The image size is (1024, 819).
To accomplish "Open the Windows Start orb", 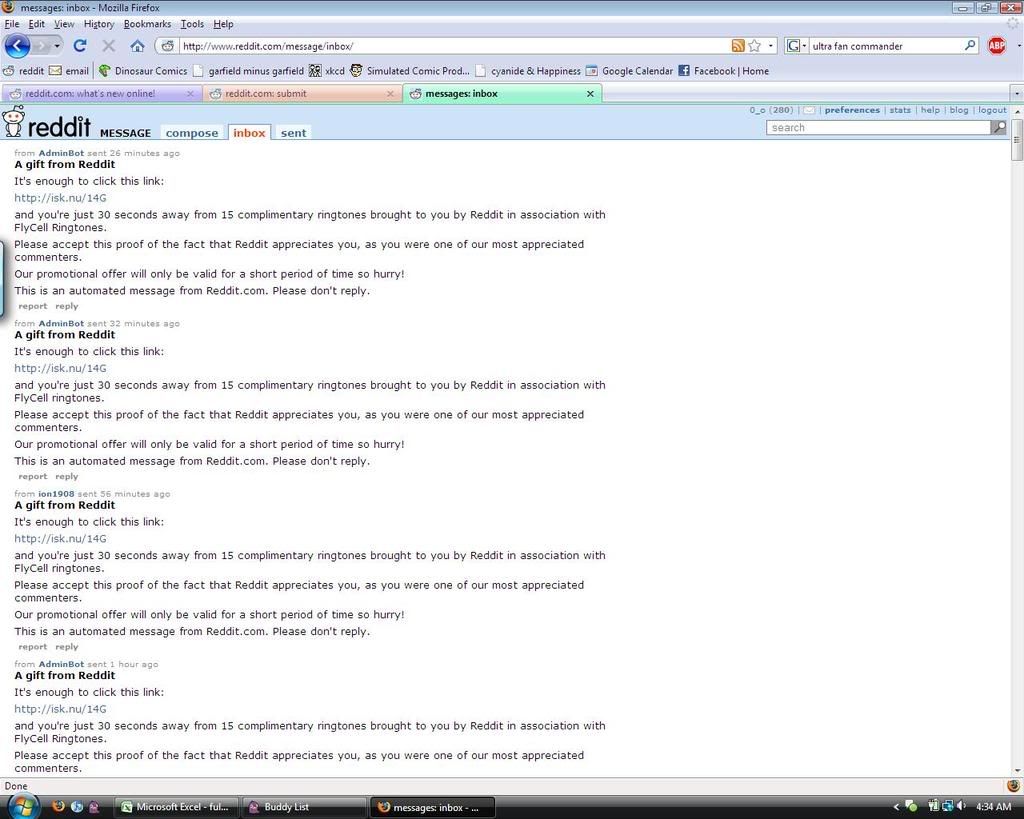I will click(22, 806).
